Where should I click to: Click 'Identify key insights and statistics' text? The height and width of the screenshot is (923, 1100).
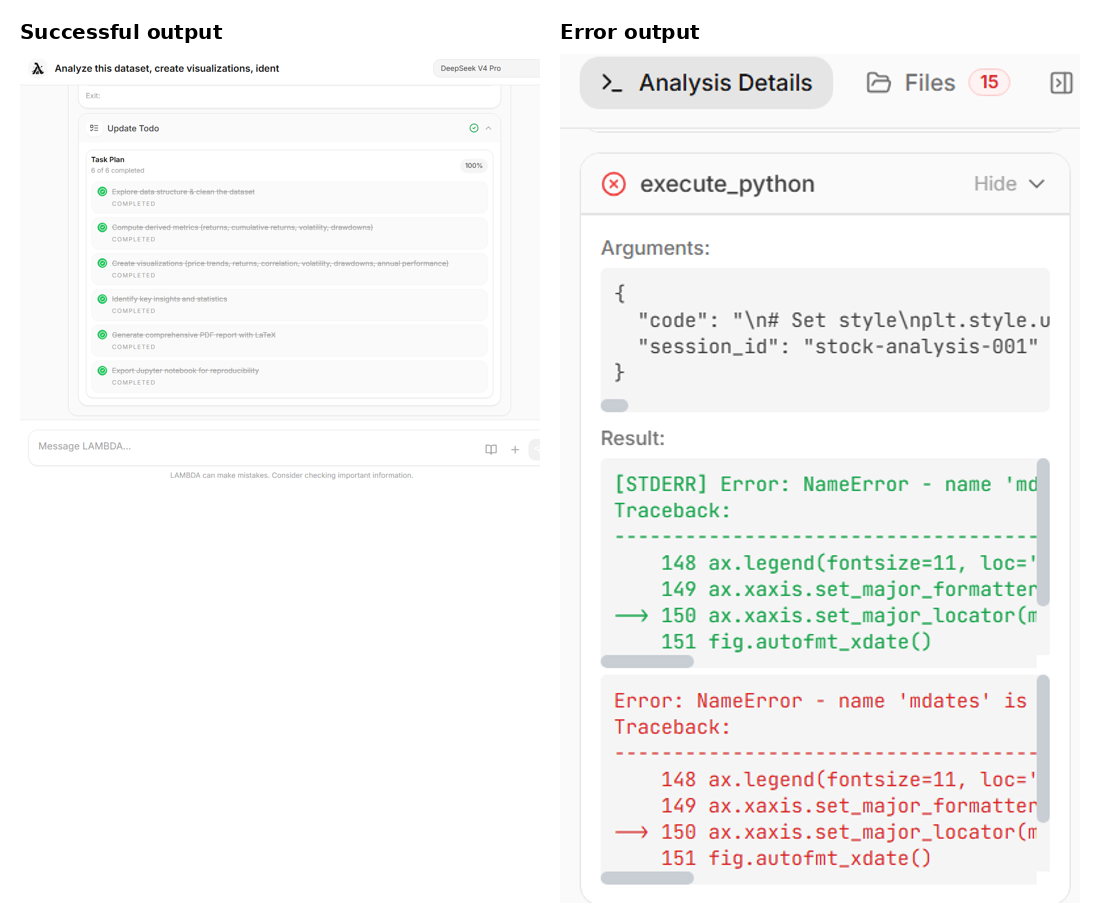pos(169,299)
